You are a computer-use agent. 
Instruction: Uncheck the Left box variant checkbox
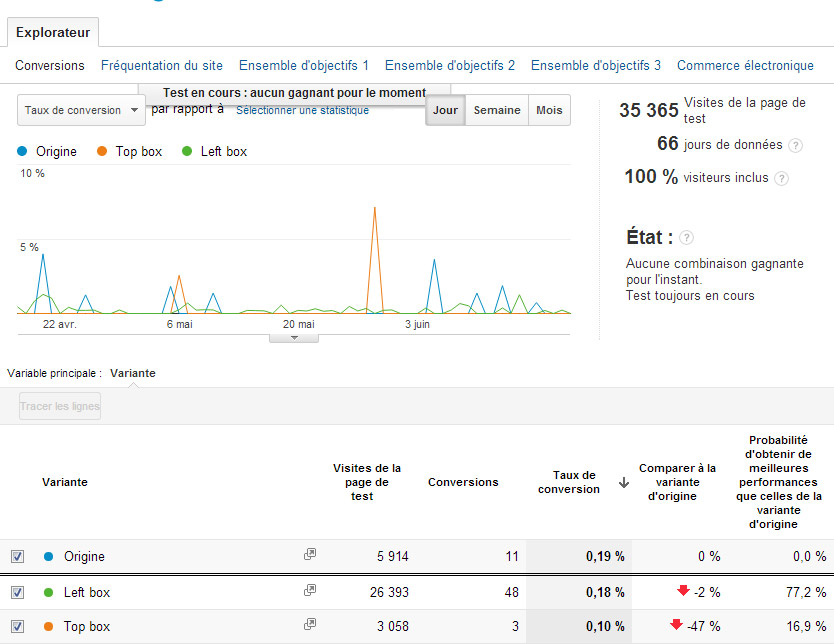(x=18, y=592)
